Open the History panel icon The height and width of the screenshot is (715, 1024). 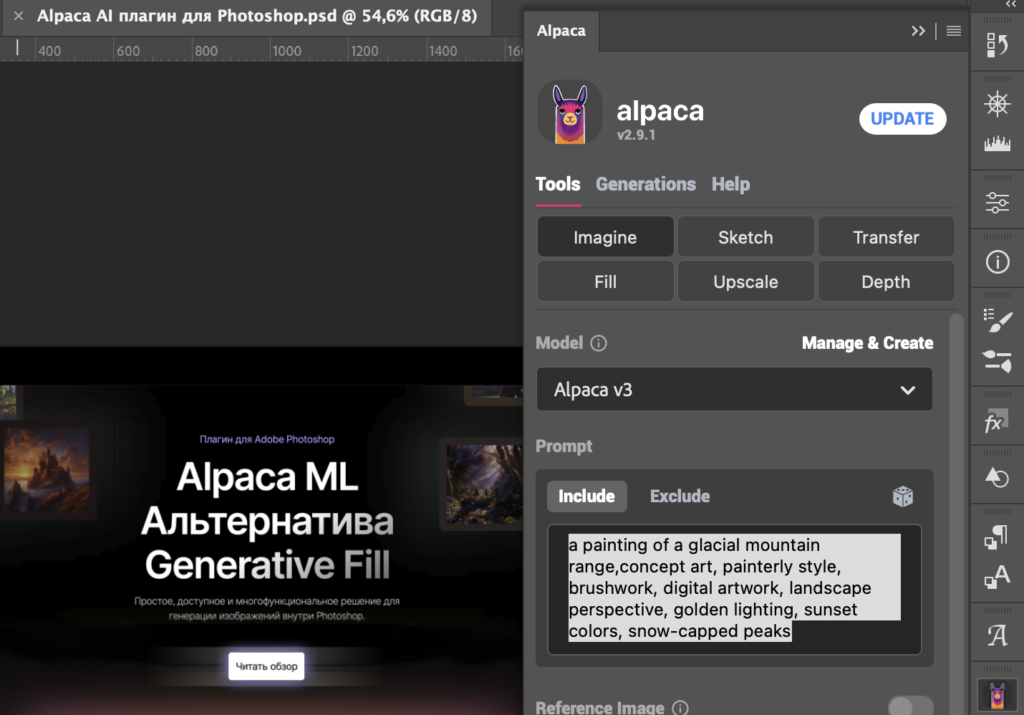997,45
